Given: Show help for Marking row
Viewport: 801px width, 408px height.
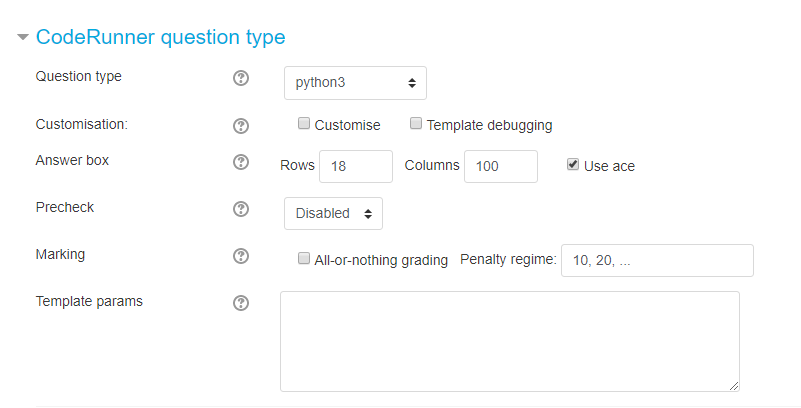Looking at the screenshot, I should click(241, 256).
